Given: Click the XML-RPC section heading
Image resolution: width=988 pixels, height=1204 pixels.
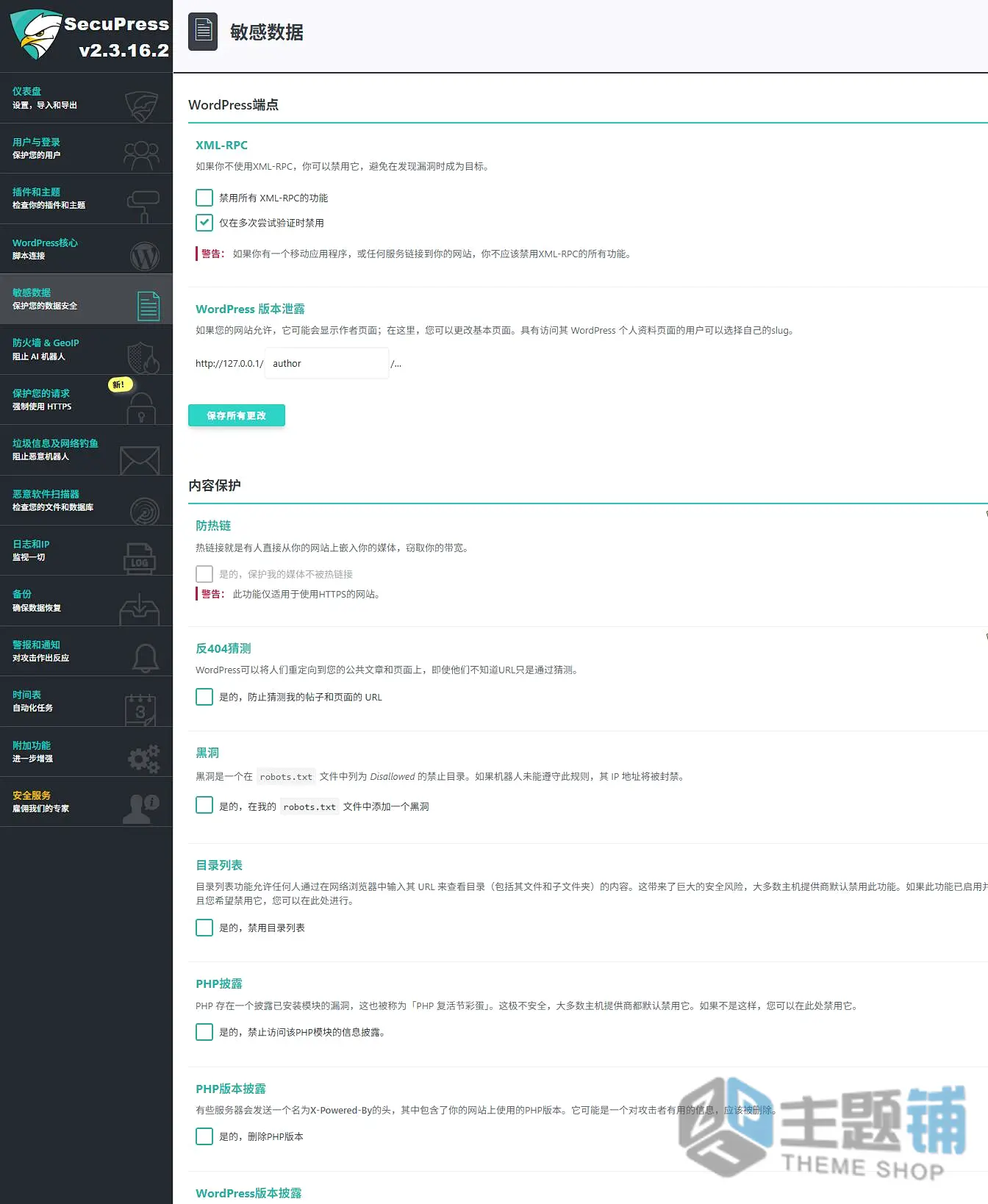Looking at the screenshot, I should click(x=221, y=145).
